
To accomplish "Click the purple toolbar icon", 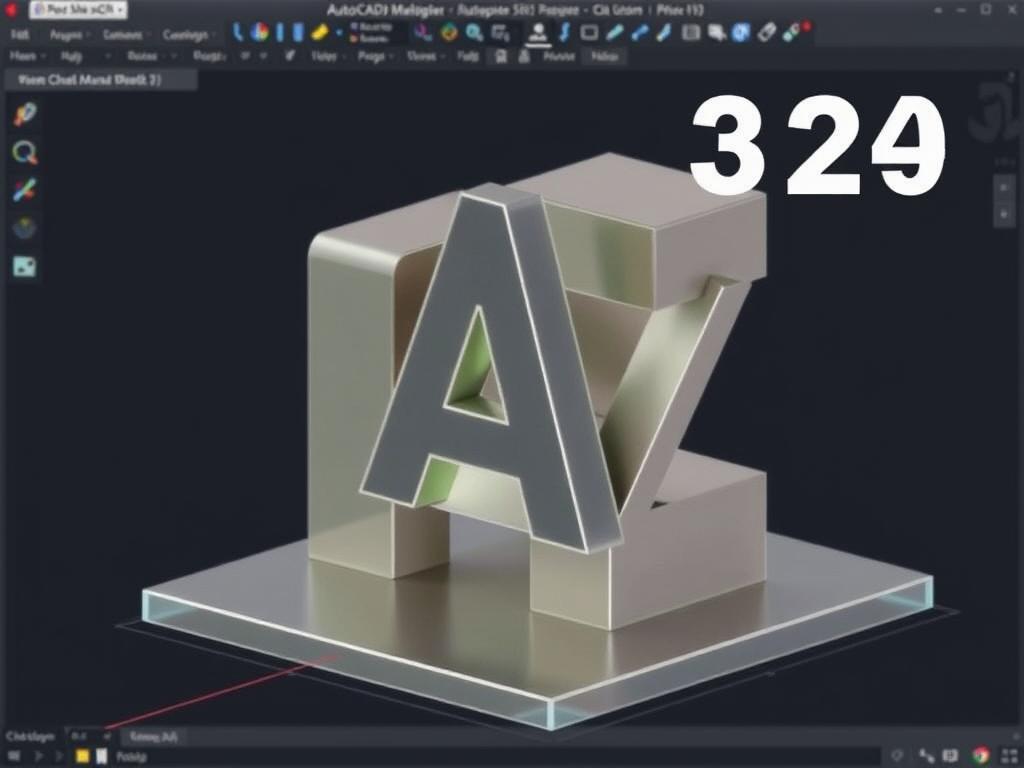I will pos(423,32).
